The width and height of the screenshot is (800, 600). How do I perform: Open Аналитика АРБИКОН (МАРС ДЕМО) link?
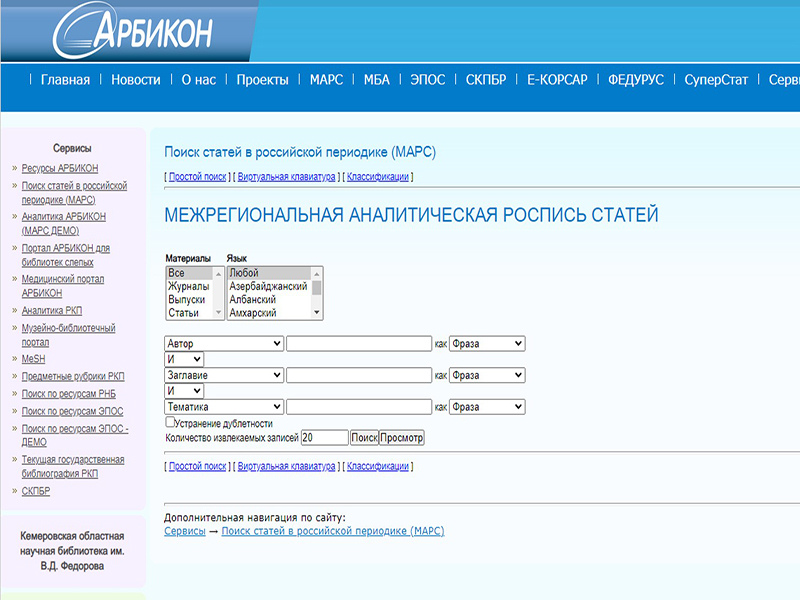coord(63,223)
